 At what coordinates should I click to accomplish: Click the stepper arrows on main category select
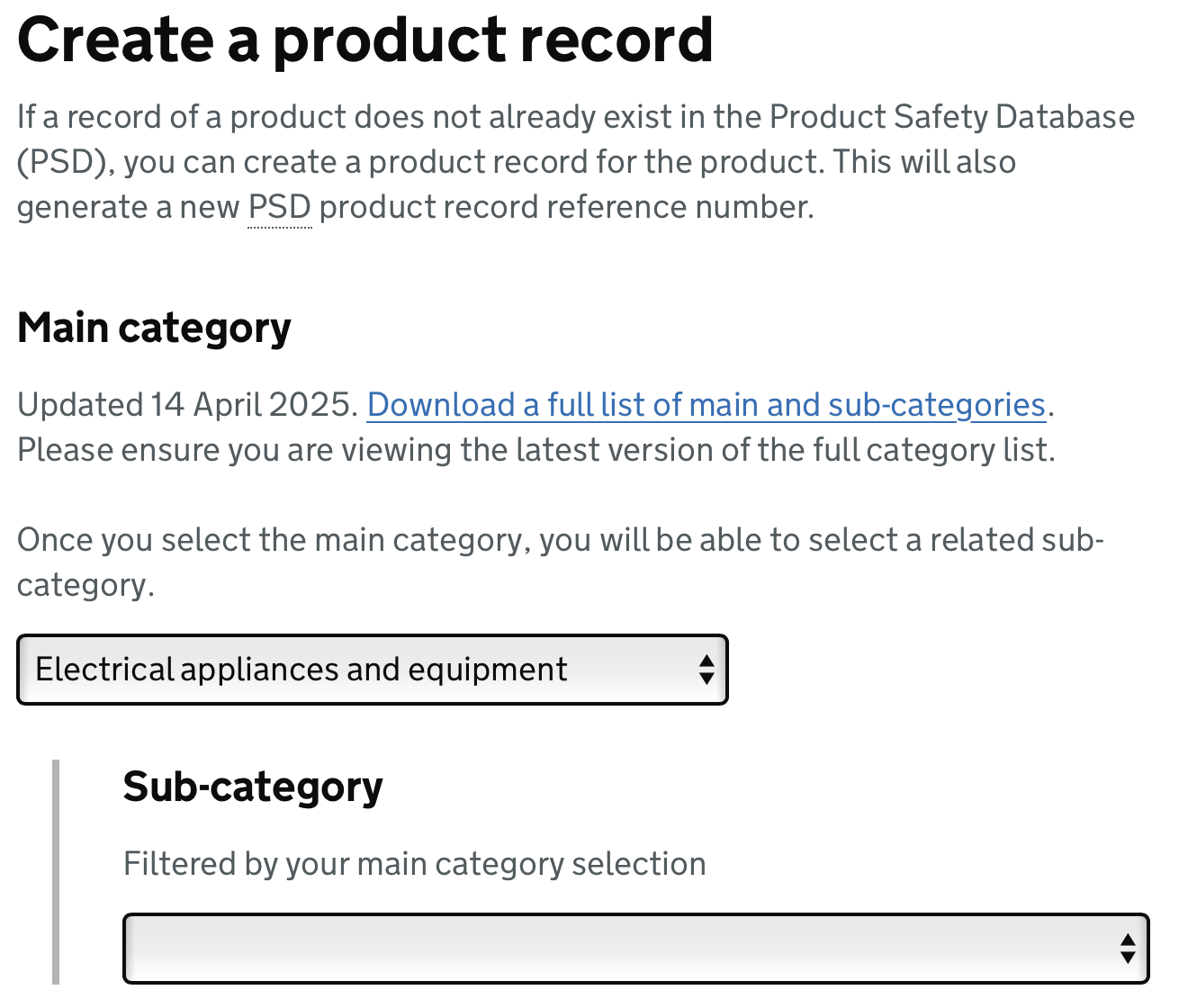click(706, 670)
